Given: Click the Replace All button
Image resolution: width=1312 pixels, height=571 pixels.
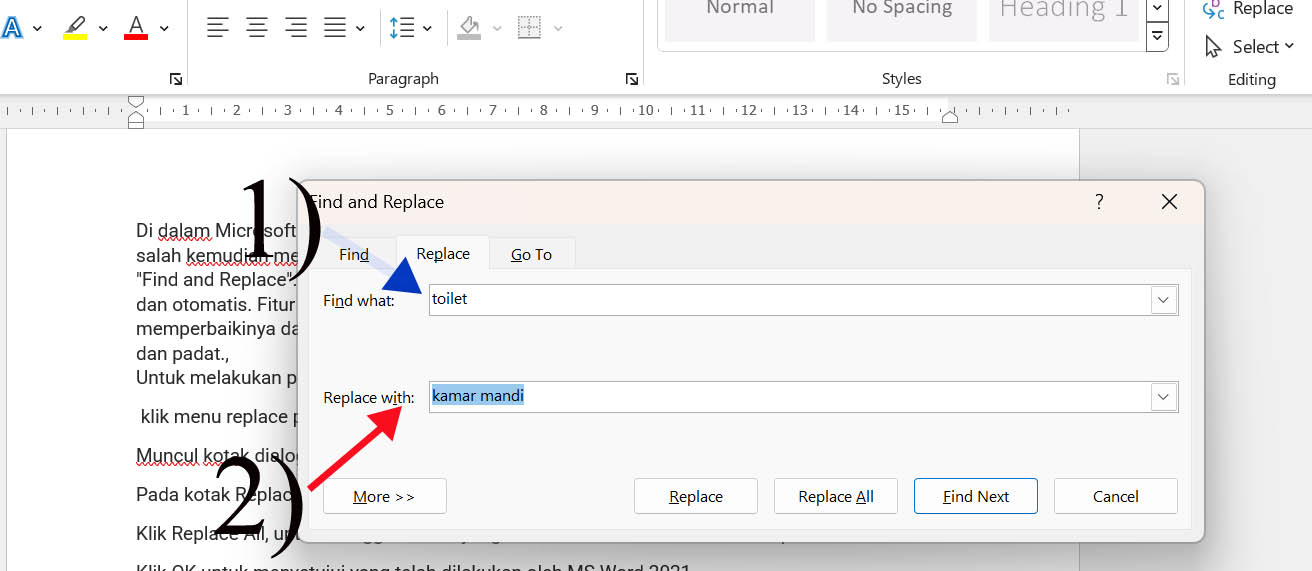Looking at the screenshot, I should pos(836,496).
